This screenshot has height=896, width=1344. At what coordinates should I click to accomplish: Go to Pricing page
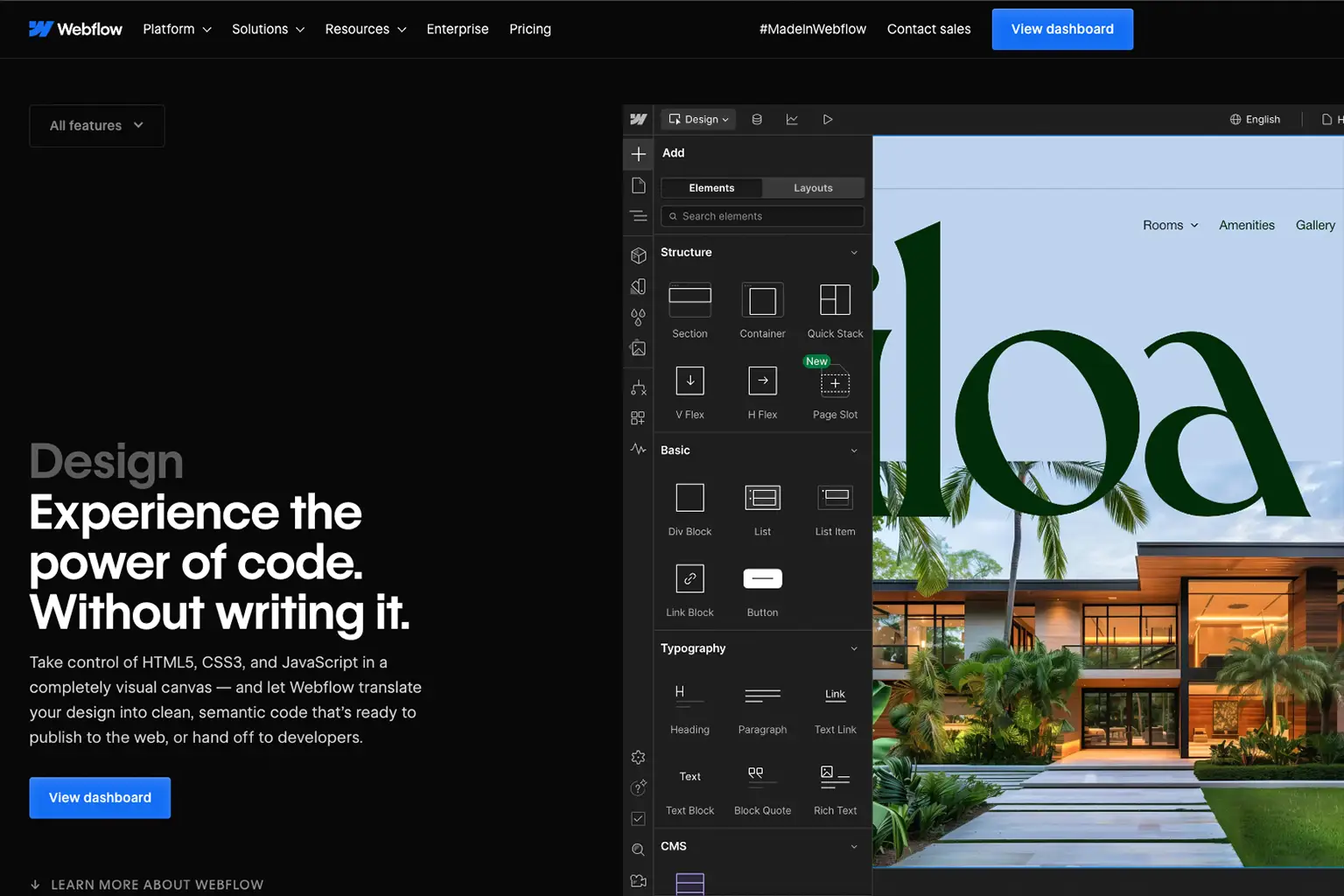530,29
